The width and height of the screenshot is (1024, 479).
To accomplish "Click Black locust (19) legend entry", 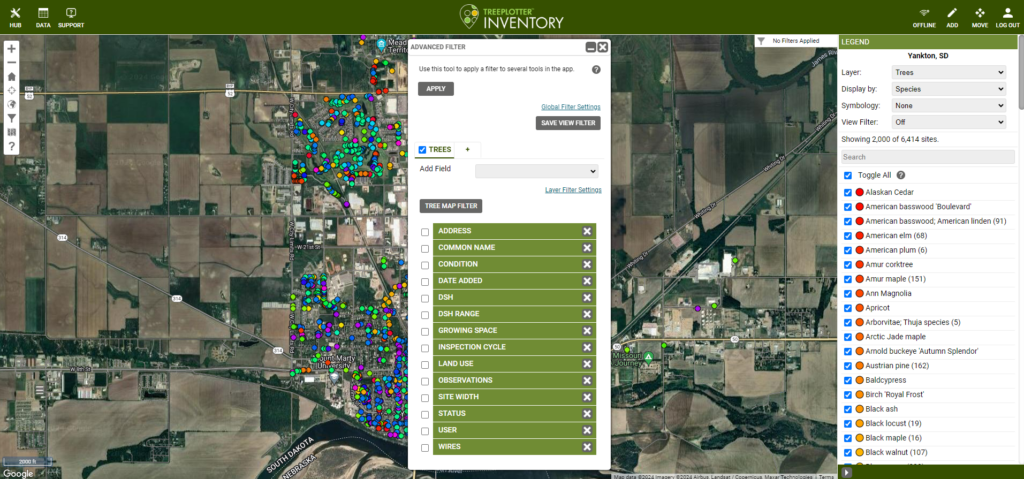I will (x=893, y=423).
